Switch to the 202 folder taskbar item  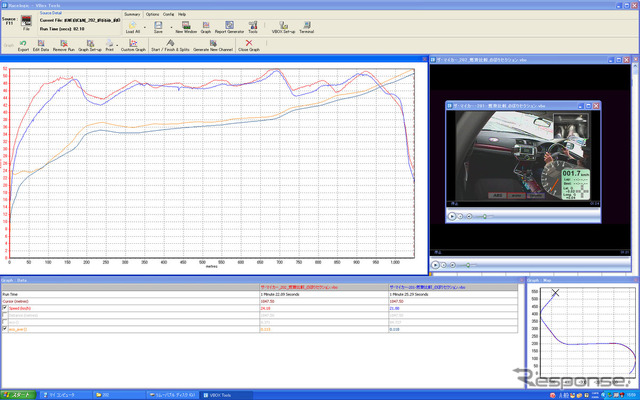119,395
